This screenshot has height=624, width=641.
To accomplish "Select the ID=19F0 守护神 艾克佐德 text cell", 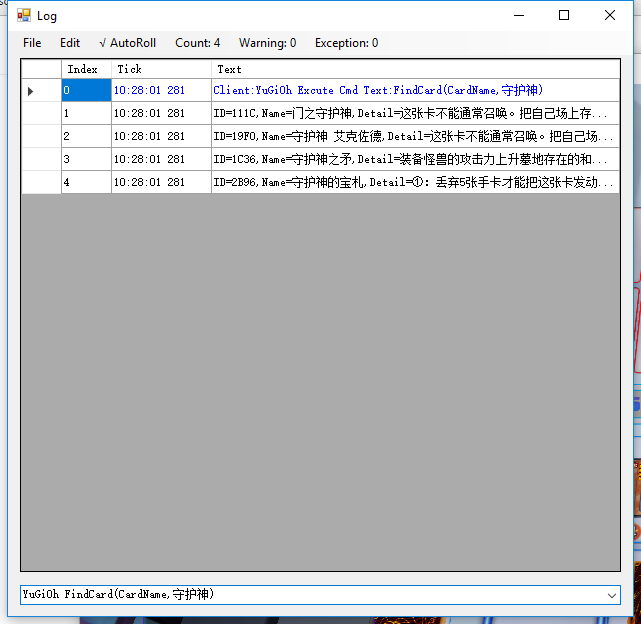I will [x=415, y=136].
